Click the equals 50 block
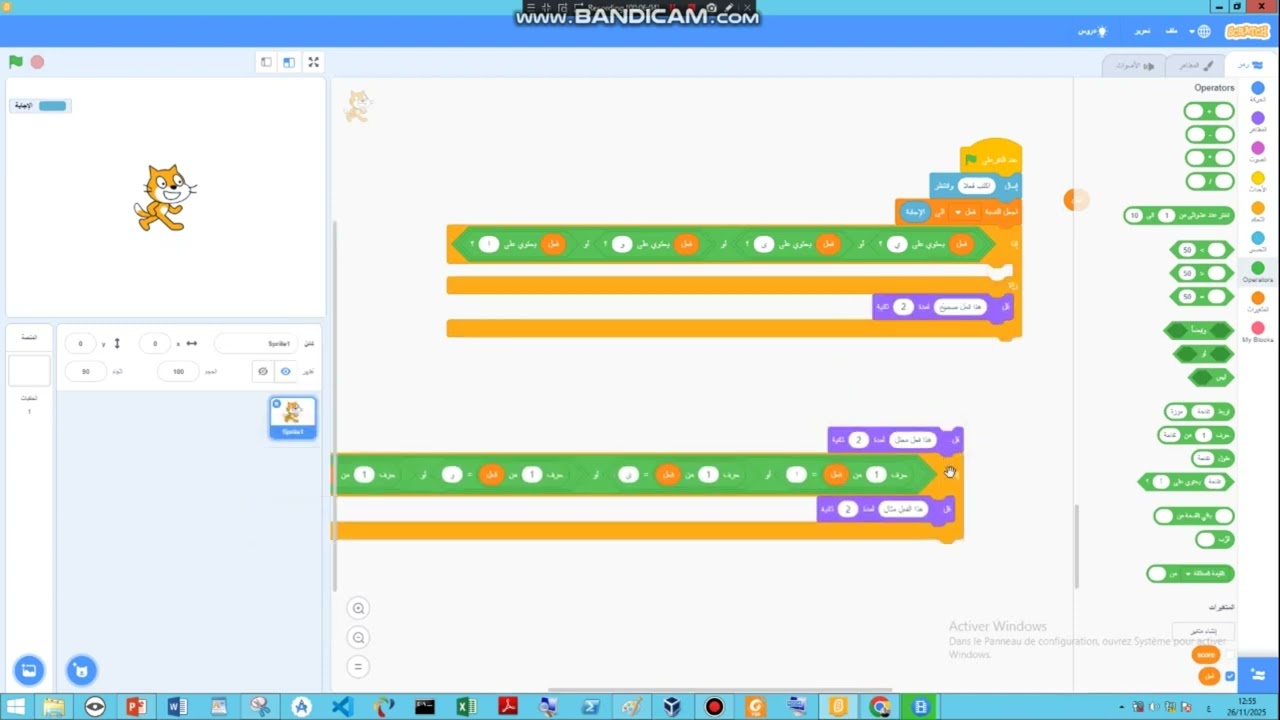This screenshot has width=1280, height=720. click(1201, 297)
